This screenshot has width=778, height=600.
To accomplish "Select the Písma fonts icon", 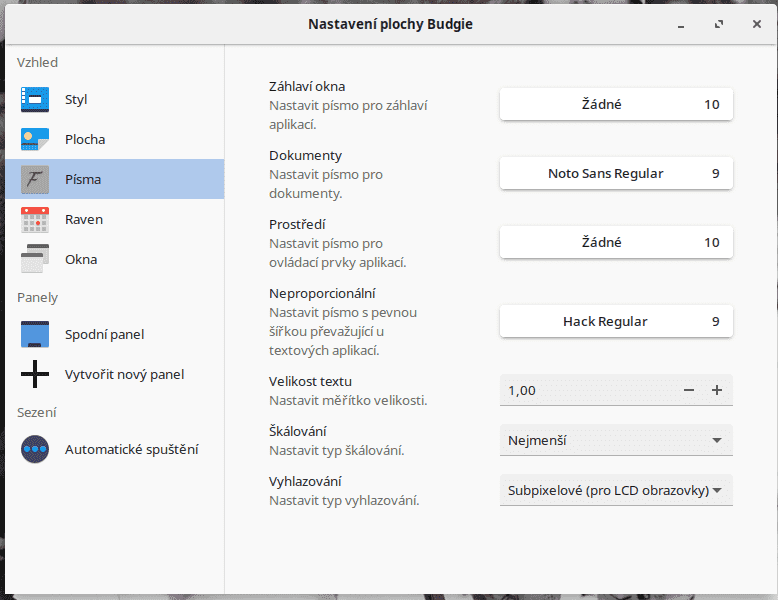I will [x=35, y=179].
